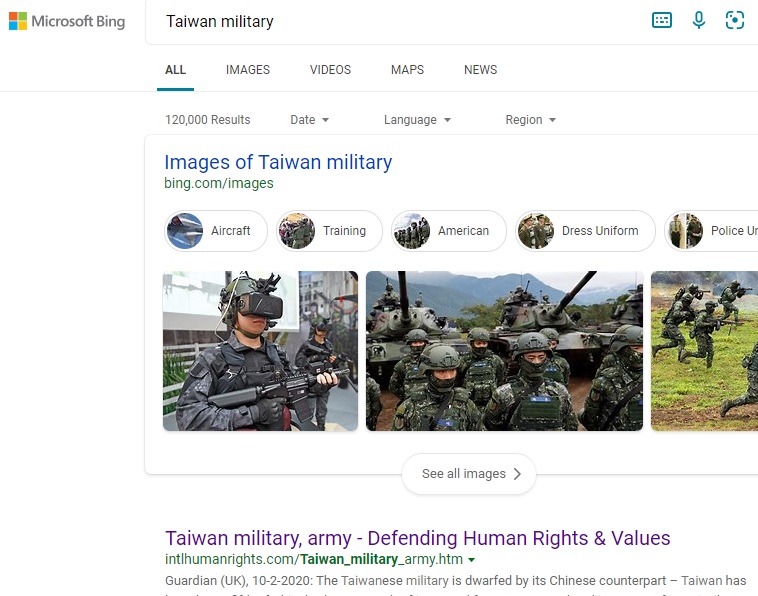The image size is (758, 596).
Task: Open soldier with VR headset thumbnail
Action: coord(260,350)
